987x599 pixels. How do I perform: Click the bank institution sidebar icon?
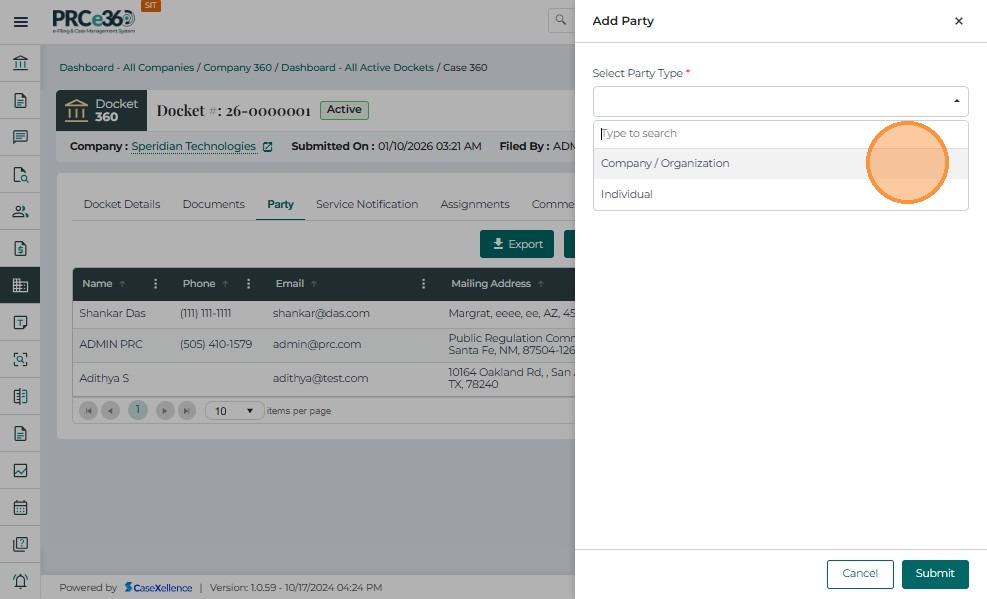pos(20,63)
